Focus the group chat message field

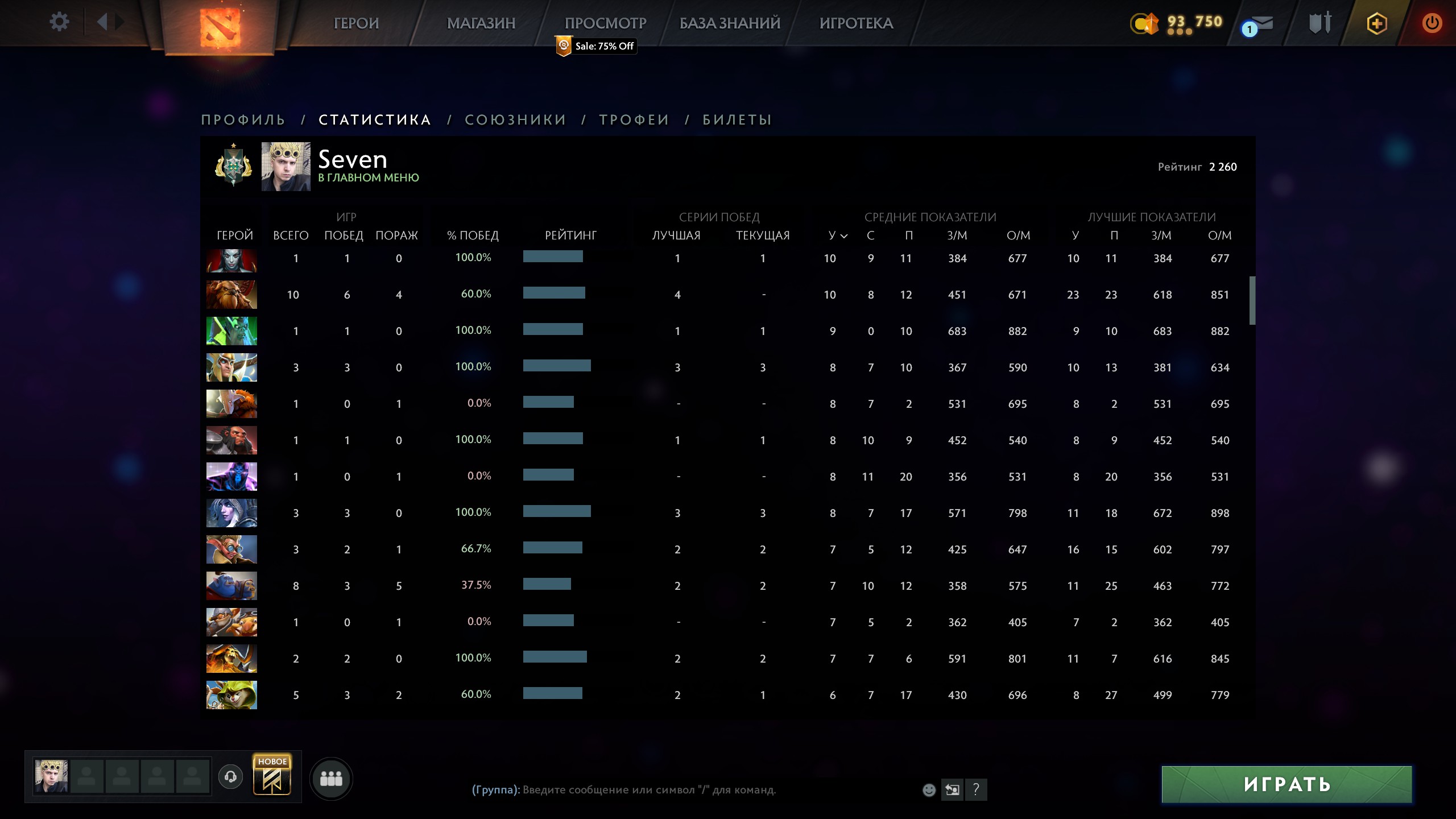click(691, 790)
